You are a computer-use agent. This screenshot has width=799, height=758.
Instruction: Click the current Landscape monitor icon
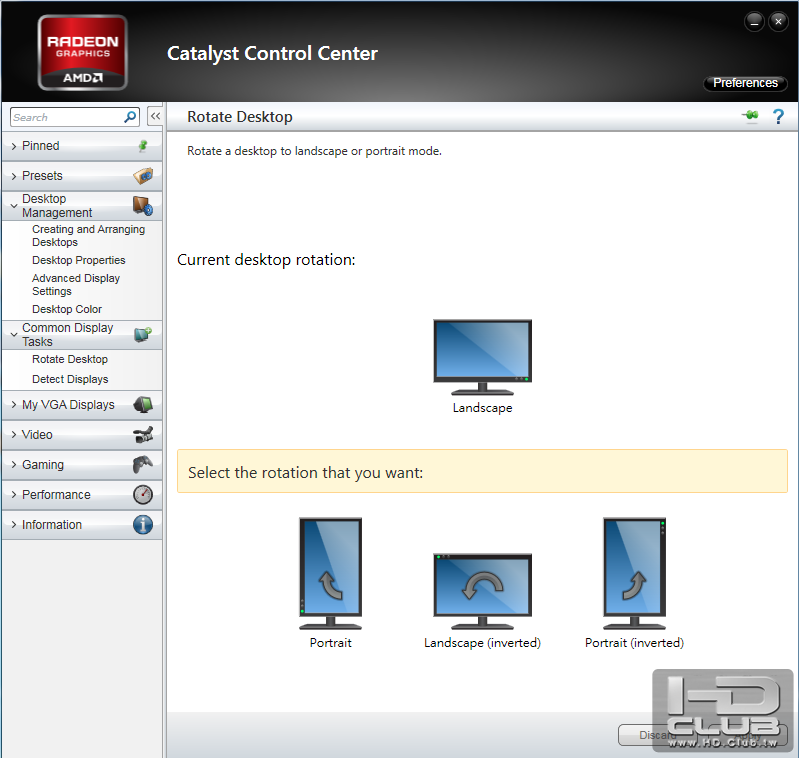483,357
